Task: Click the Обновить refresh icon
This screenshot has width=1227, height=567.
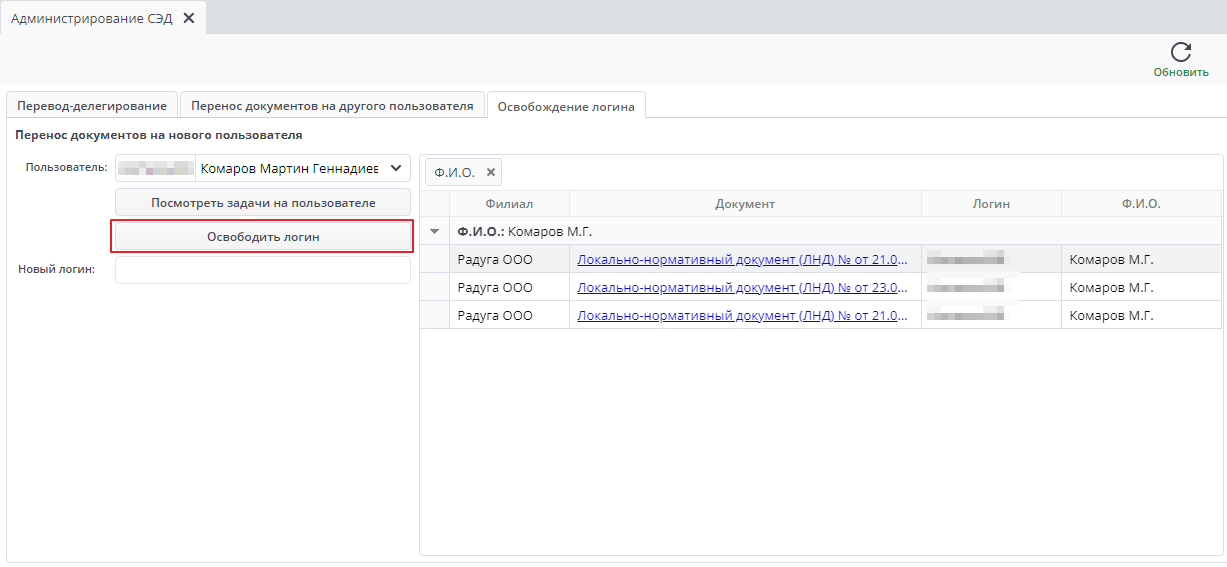Action: pyautogui.click(x=1180, y=53)
